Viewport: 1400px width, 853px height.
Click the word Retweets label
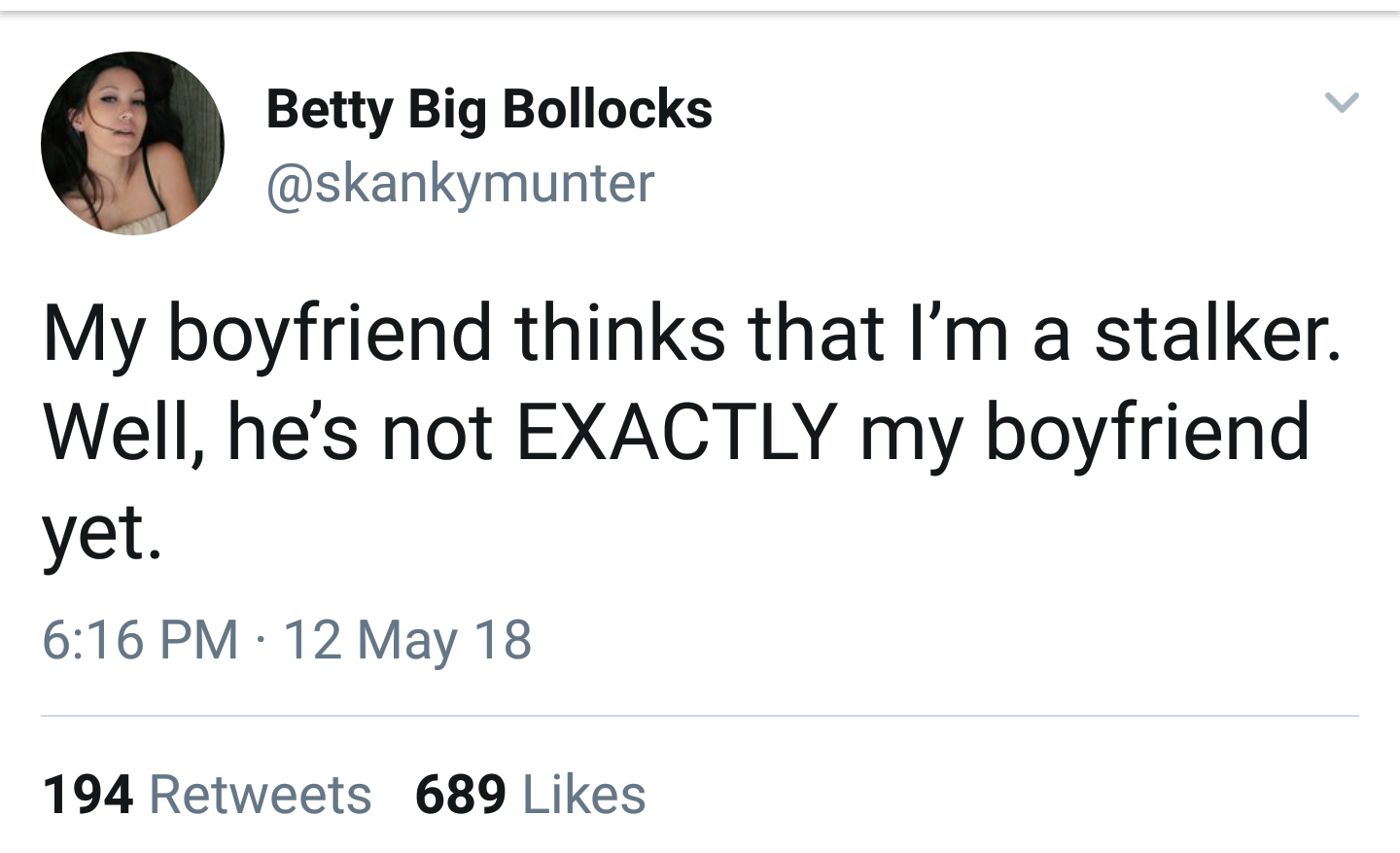261,794
